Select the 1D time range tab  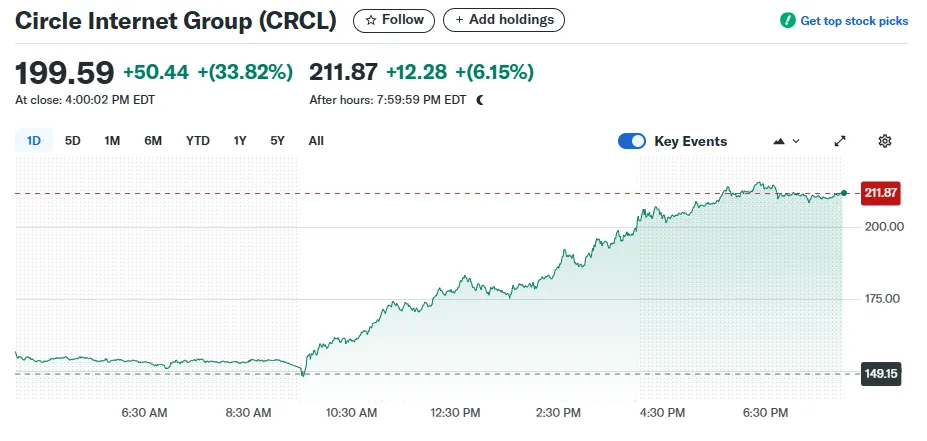[34, 141]
